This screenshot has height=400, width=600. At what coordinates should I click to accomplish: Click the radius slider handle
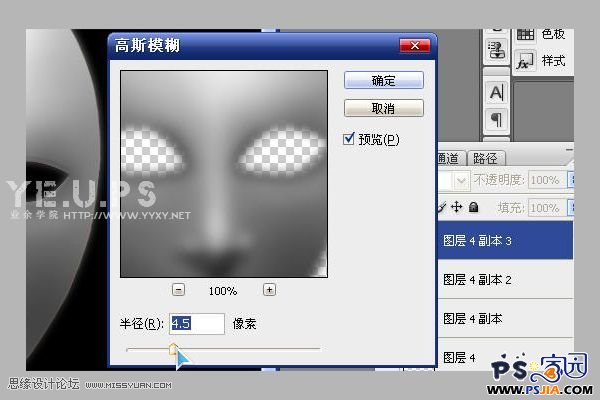pyautogui.click(x=173, y=349)
